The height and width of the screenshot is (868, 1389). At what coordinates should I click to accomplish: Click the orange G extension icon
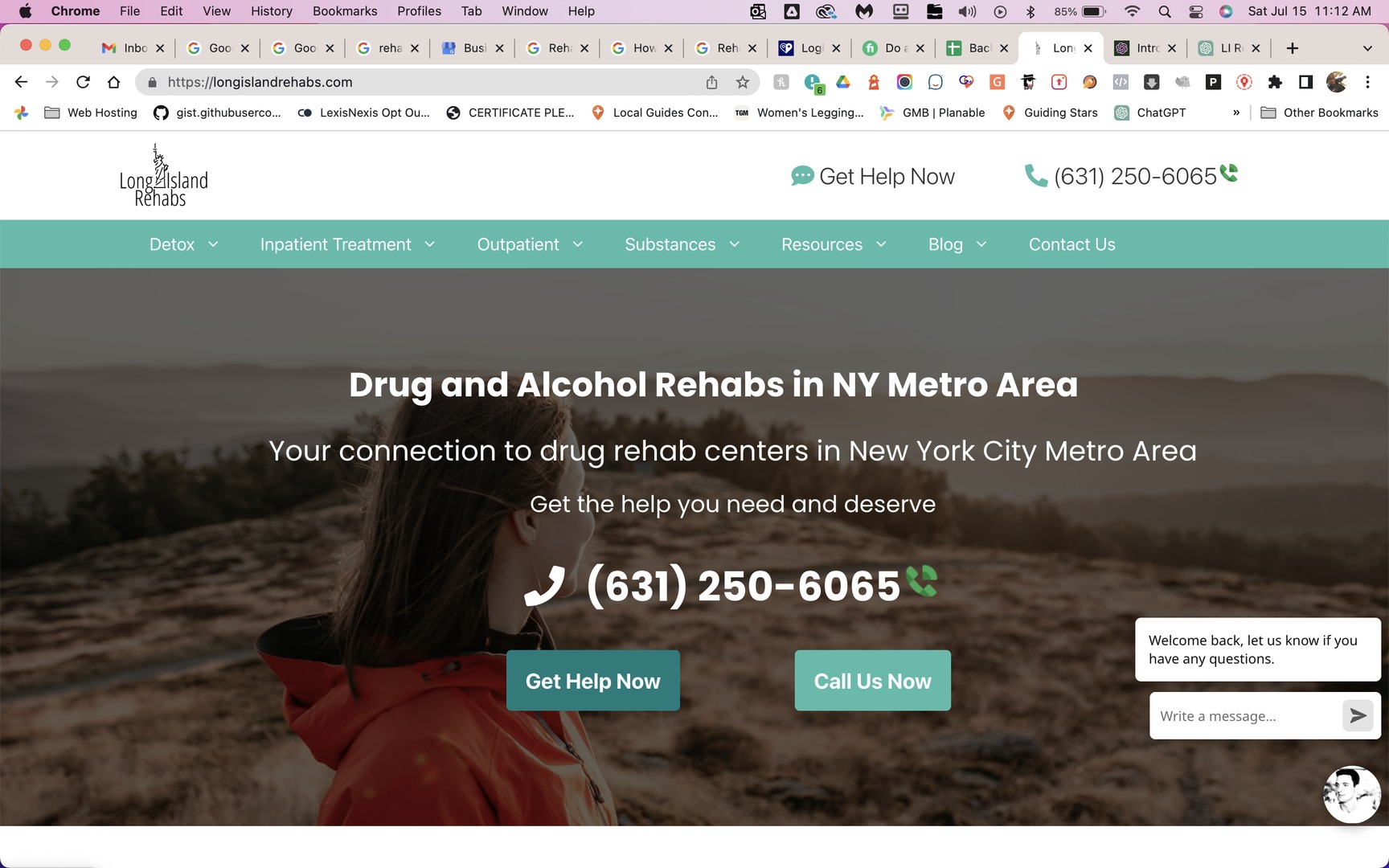(998, 82)
